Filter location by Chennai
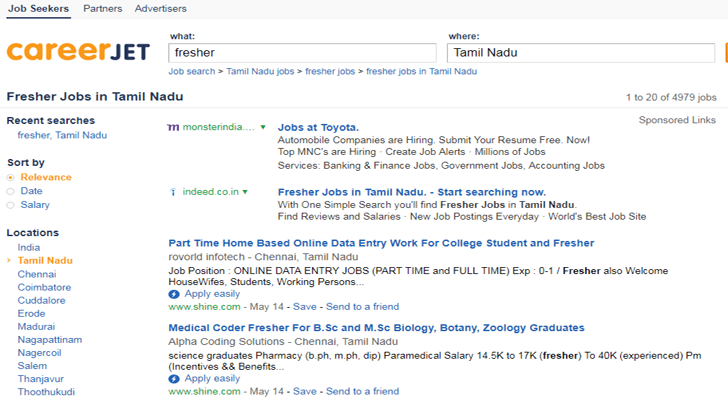 pos(37,274)
